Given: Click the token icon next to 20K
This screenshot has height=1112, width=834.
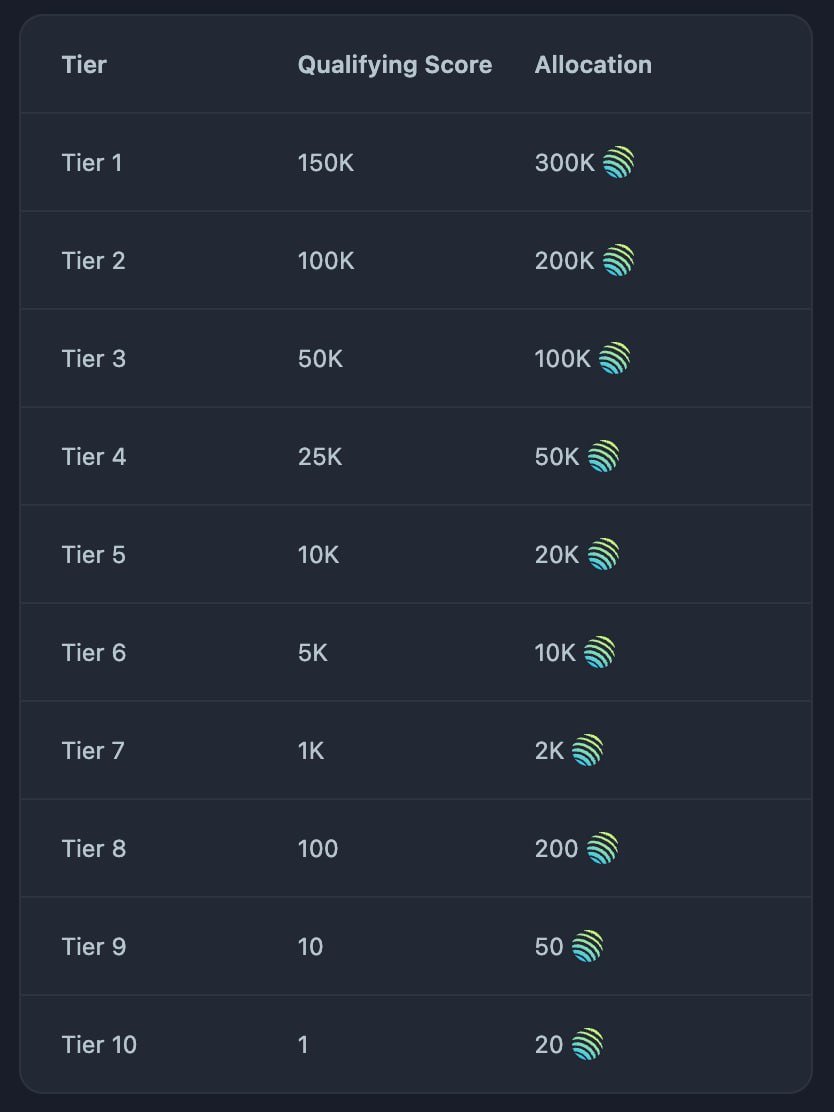Looking at the screenshot, I should (x=603, y=554).
